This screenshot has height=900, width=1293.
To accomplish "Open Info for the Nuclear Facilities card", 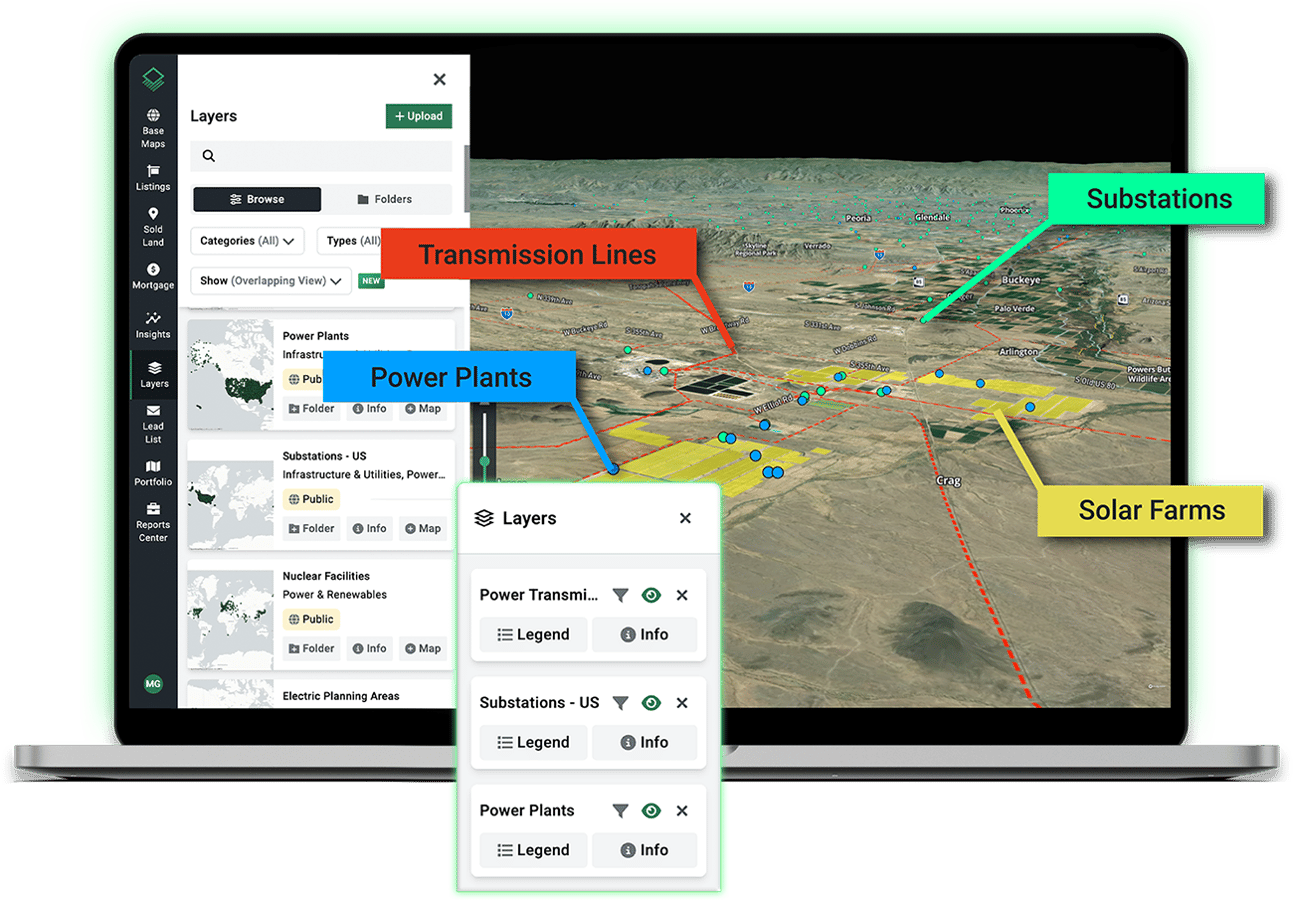I will tap(369, 648).
